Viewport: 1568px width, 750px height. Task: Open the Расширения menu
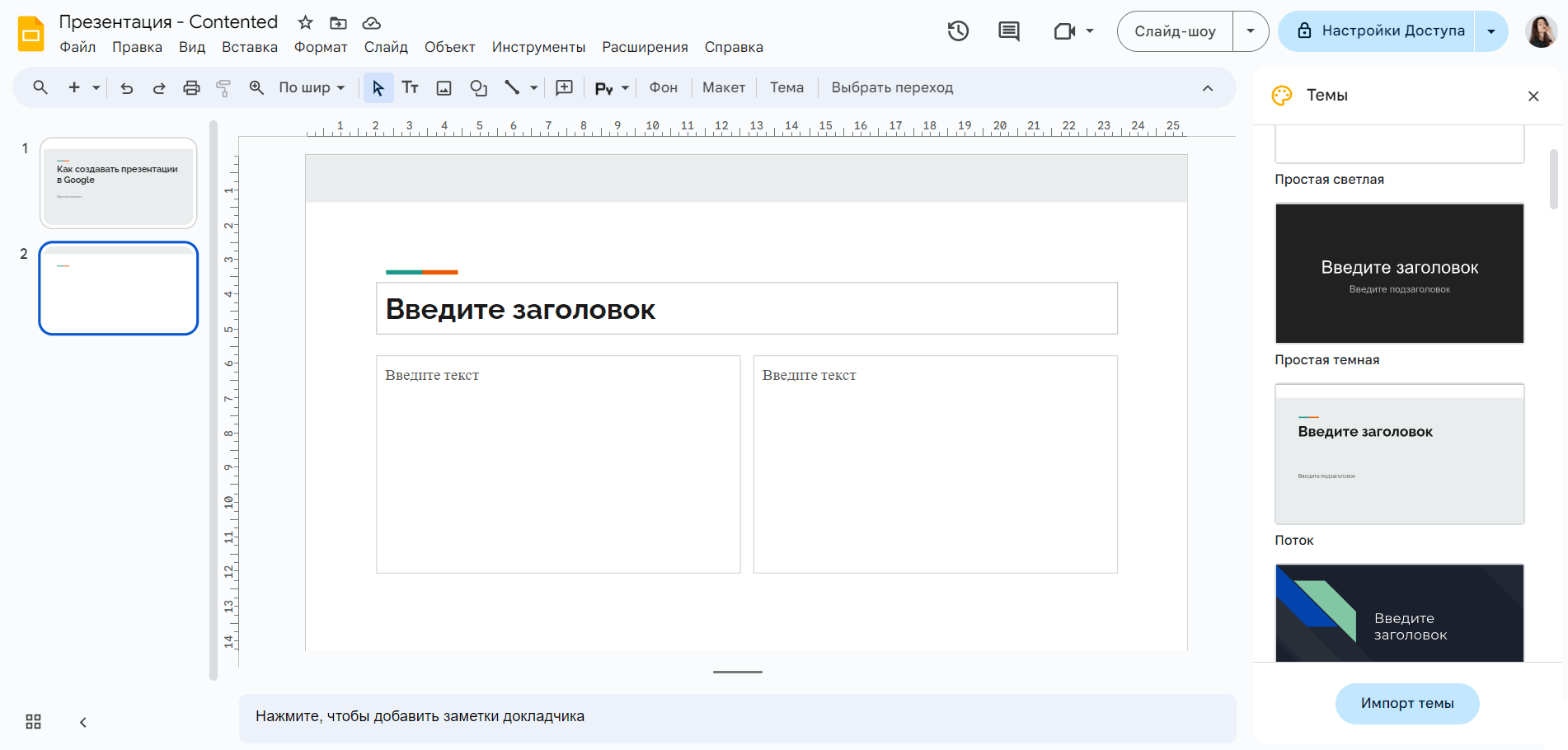click(x=645, y=47)
